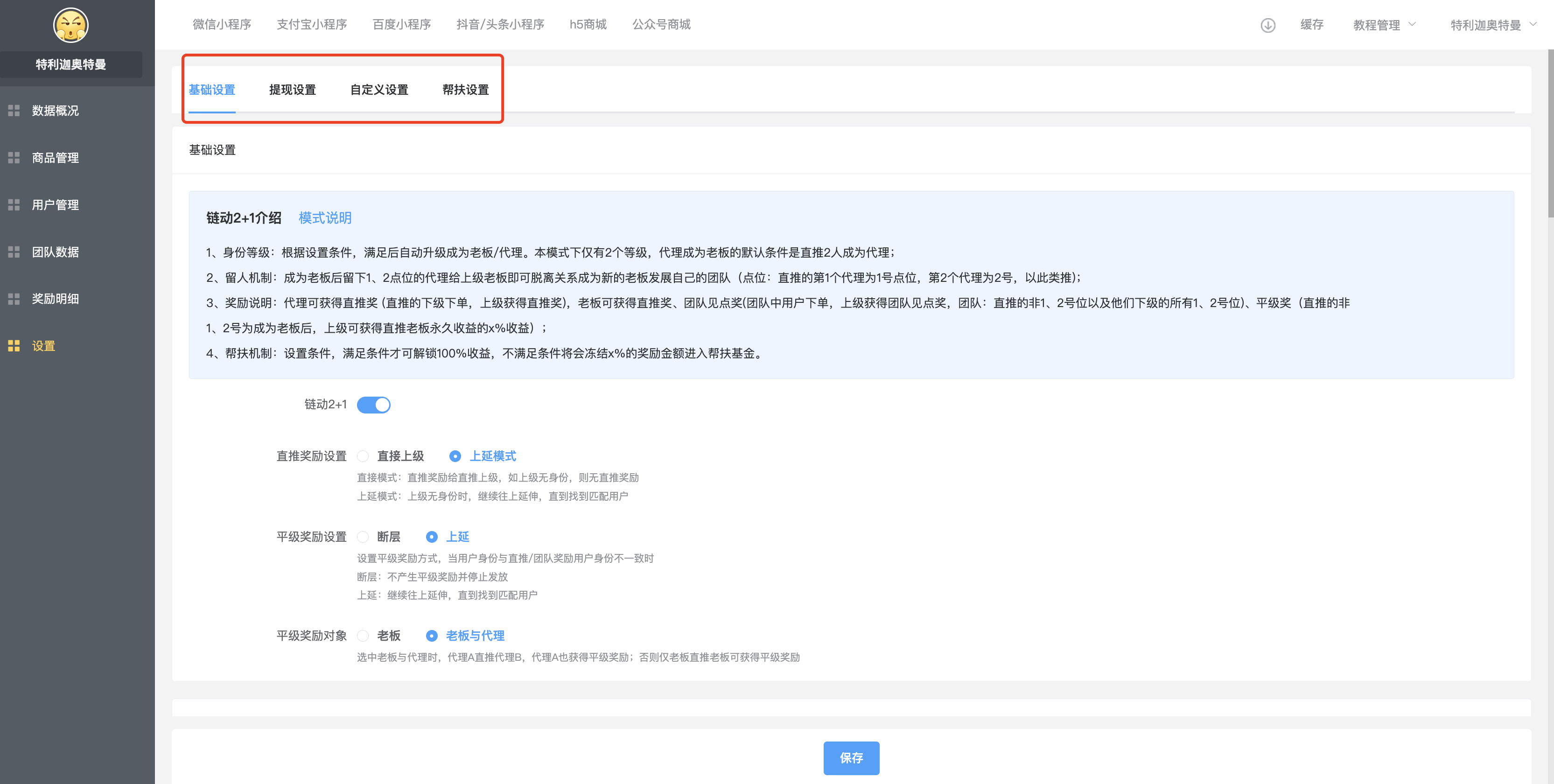The height and width of the screenshot is (784, 1554).
Task: Open 微信小程序 in the top navigation
Action: pyautogui.click(x=221, y=25)
